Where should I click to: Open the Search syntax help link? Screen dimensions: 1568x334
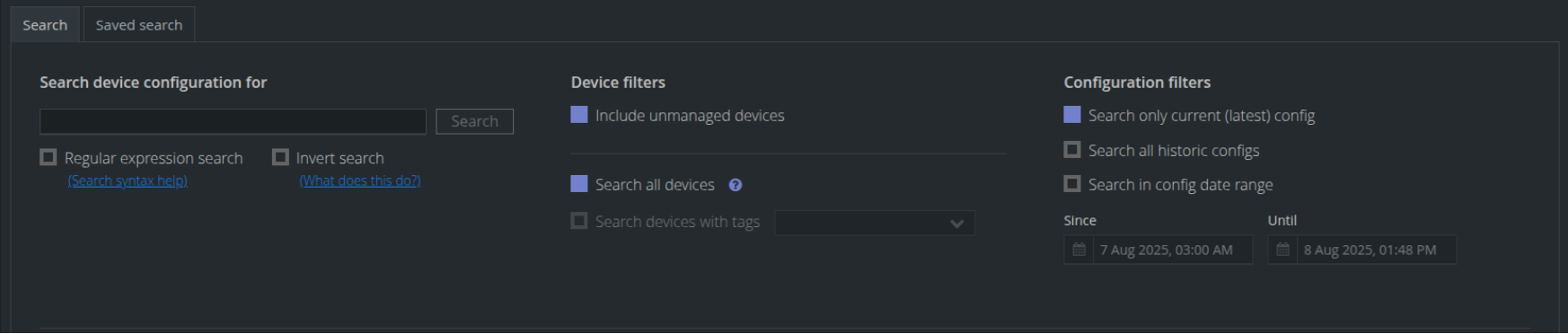128,180
